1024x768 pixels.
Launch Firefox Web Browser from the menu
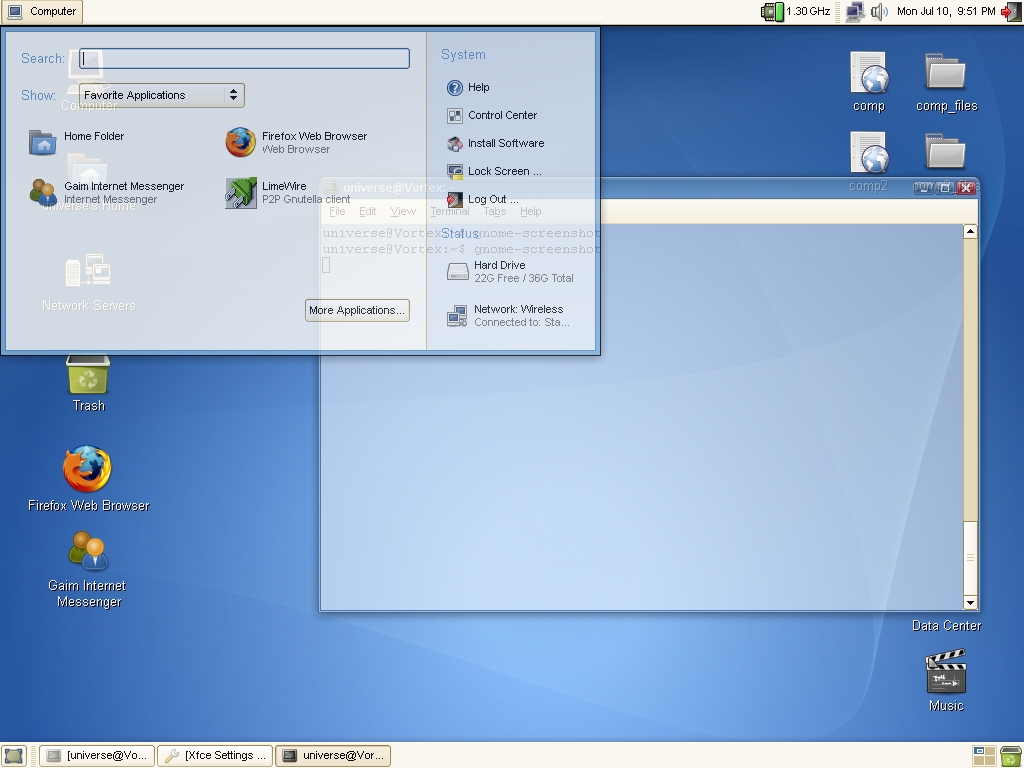pos(296,142)
